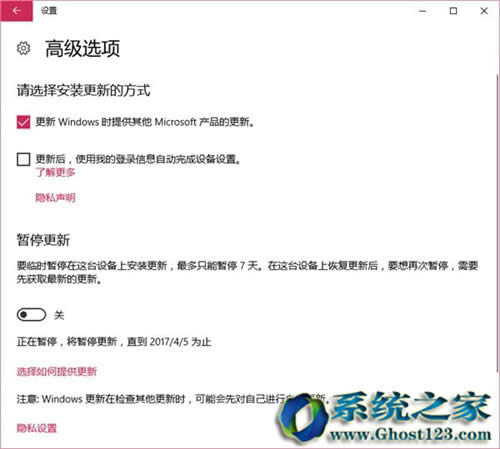Minimize the 设置 window
500x449 pixels.
coord(423,11)
